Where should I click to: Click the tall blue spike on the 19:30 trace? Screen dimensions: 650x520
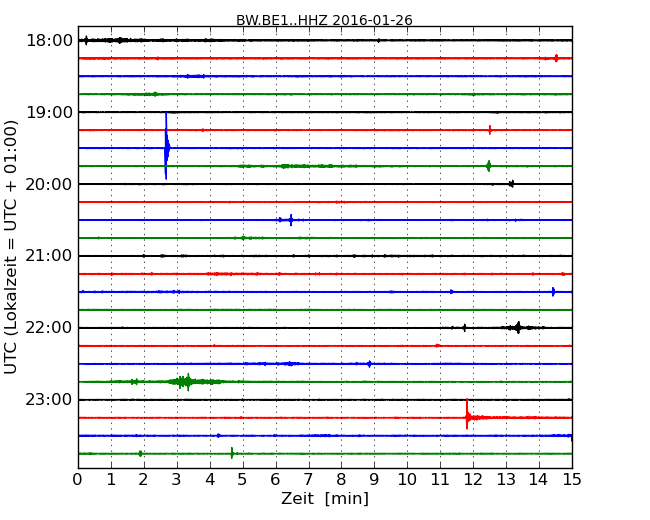coord(166,146)
